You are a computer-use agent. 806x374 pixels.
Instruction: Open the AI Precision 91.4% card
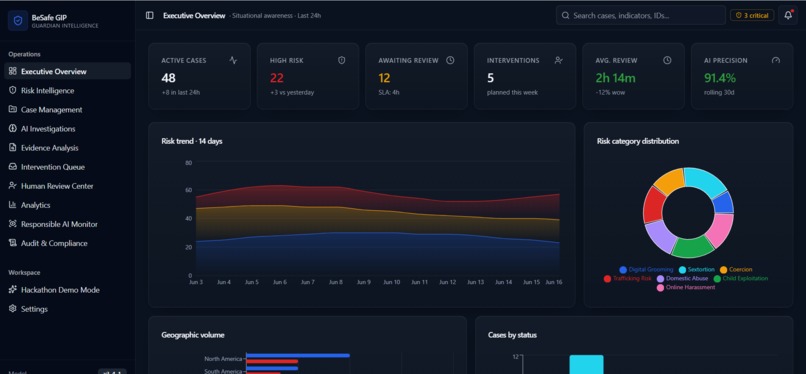click(742, 76)
